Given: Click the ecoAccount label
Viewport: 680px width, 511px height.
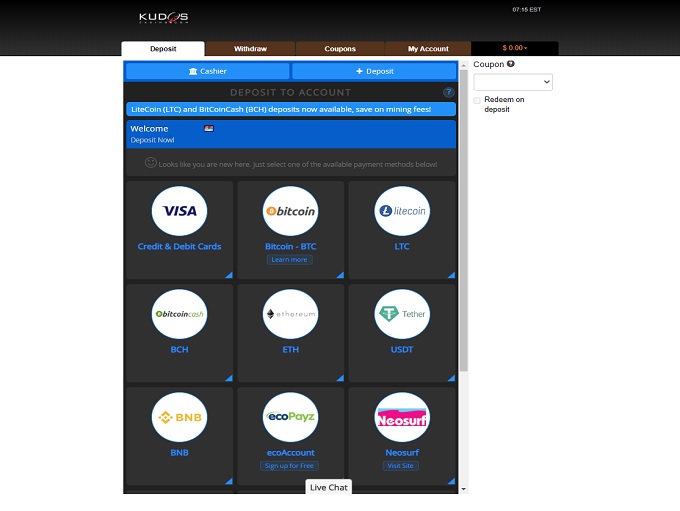Looking at the screenshot, I should point(291,452).
